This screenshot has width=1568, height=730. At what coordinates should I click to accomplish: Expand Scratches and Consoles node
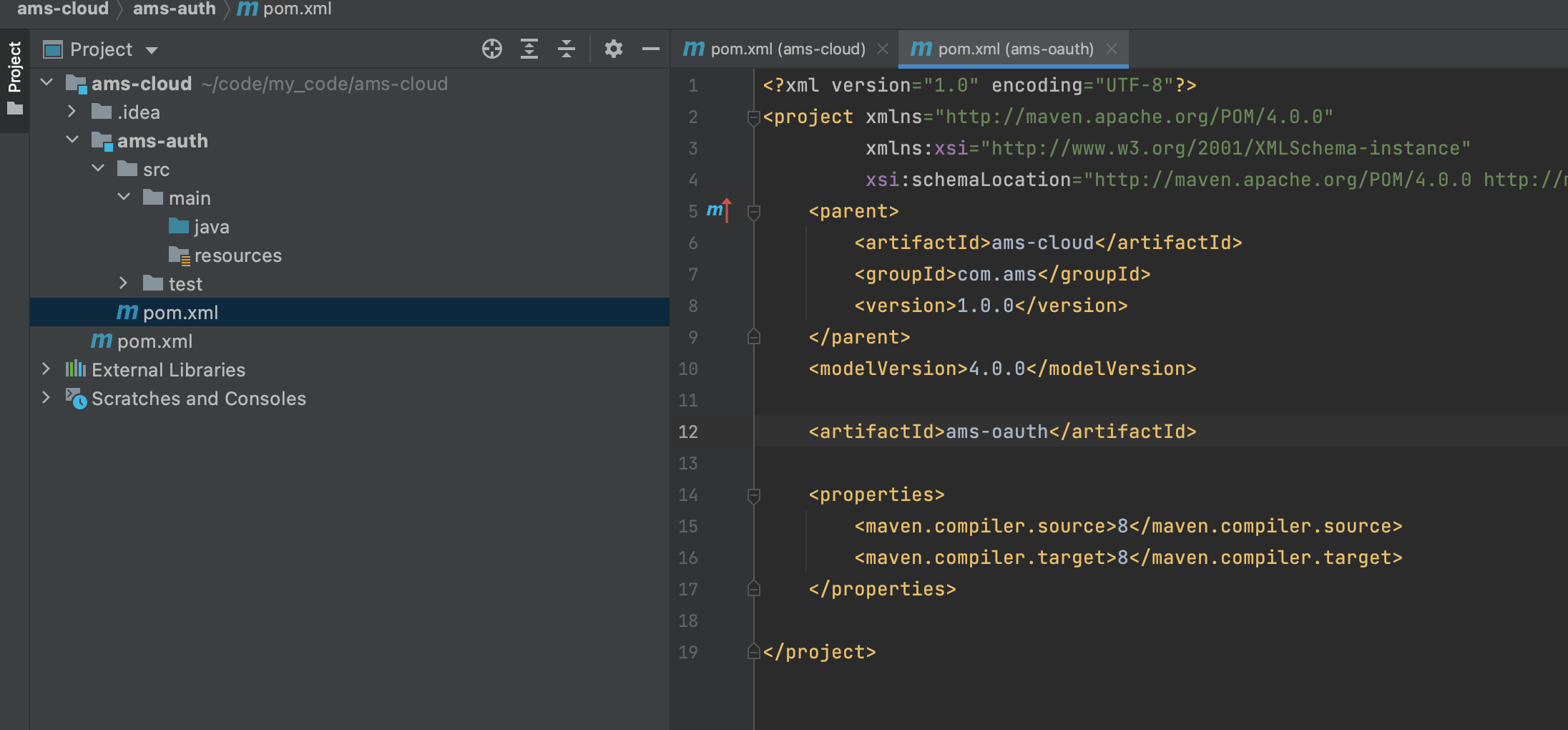click(46, 398)
